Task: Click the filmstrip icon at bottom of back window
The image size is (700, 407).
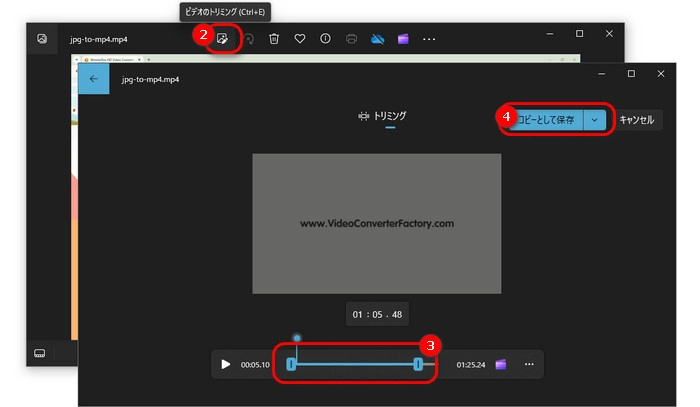Action: [x=39, y=353]
